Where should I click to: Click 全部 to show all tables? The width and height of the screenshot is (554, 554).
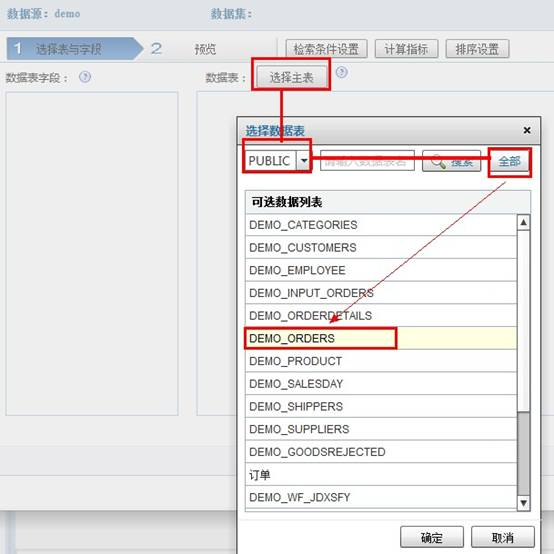509,161
